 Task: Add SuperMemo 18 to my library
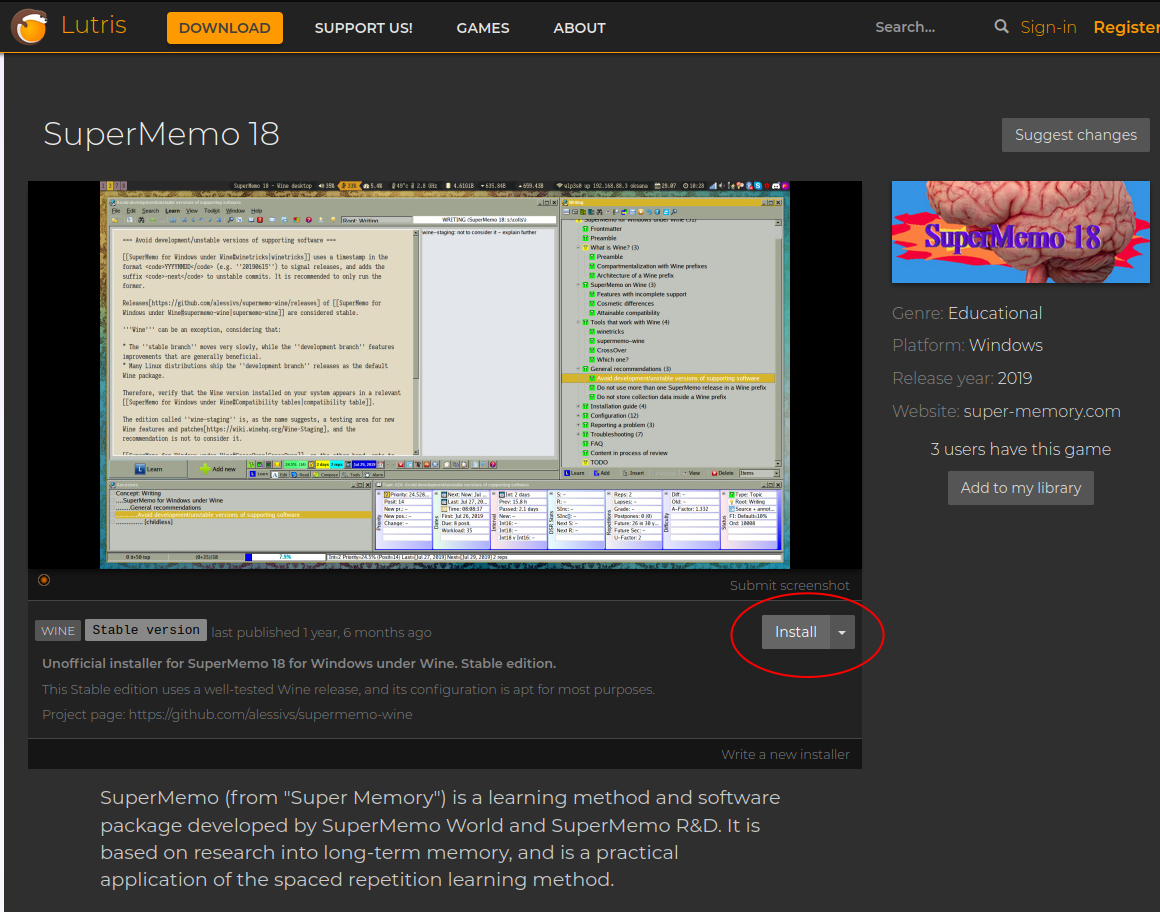tap(1020, 488)
